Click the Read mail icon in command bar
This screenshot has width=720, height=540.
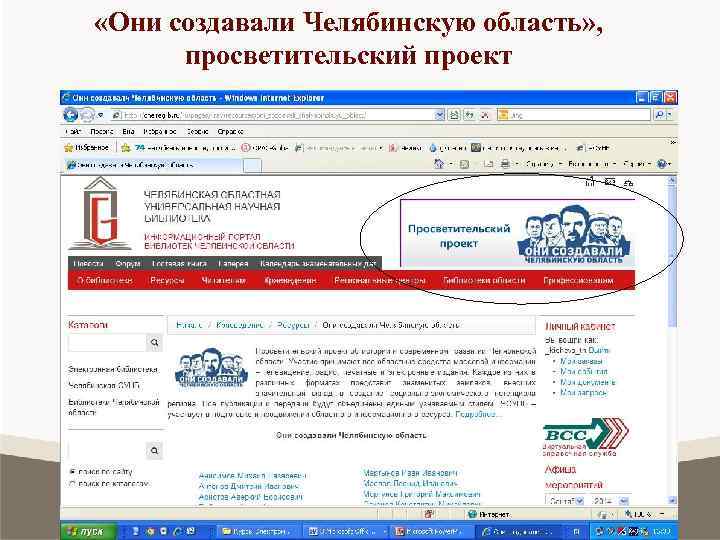point(489,163)
